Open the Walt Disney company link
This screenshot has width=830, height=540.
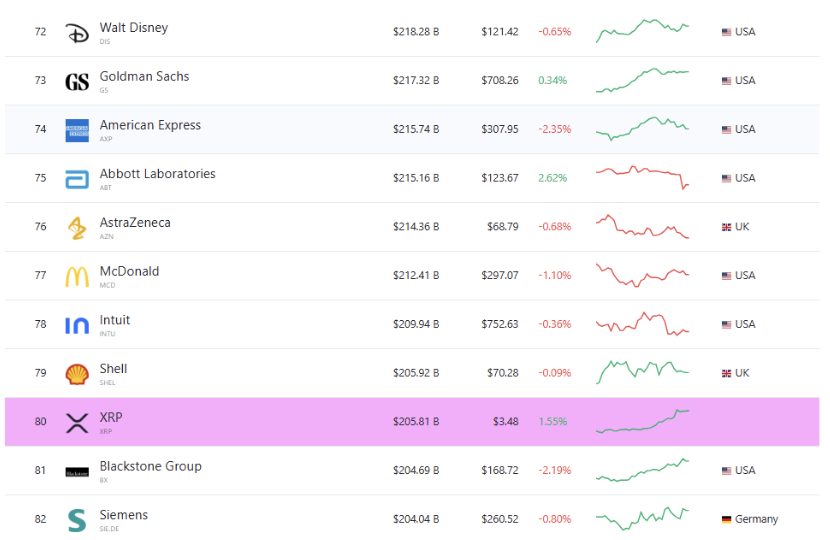click(x=134, y=28)
